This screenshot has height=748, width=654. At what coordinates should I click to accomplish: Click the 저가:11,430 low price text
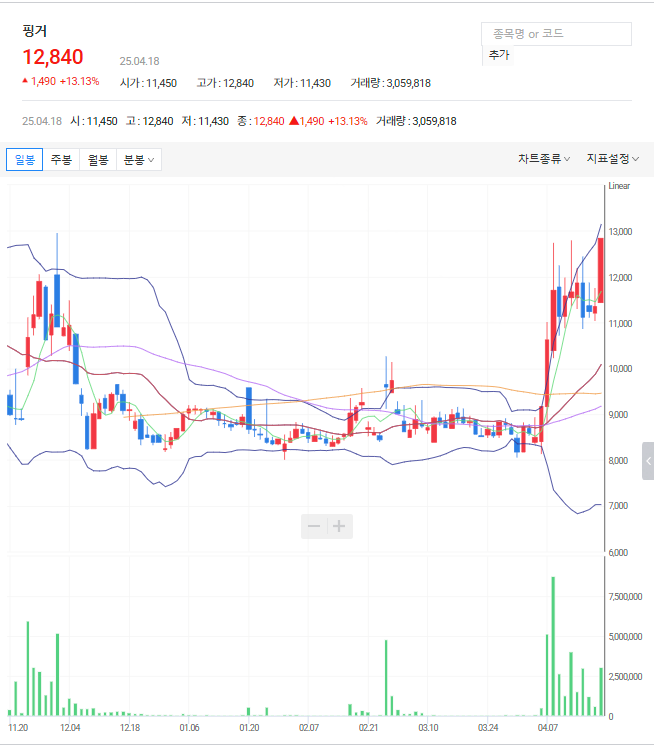click(x=302, y=83)
